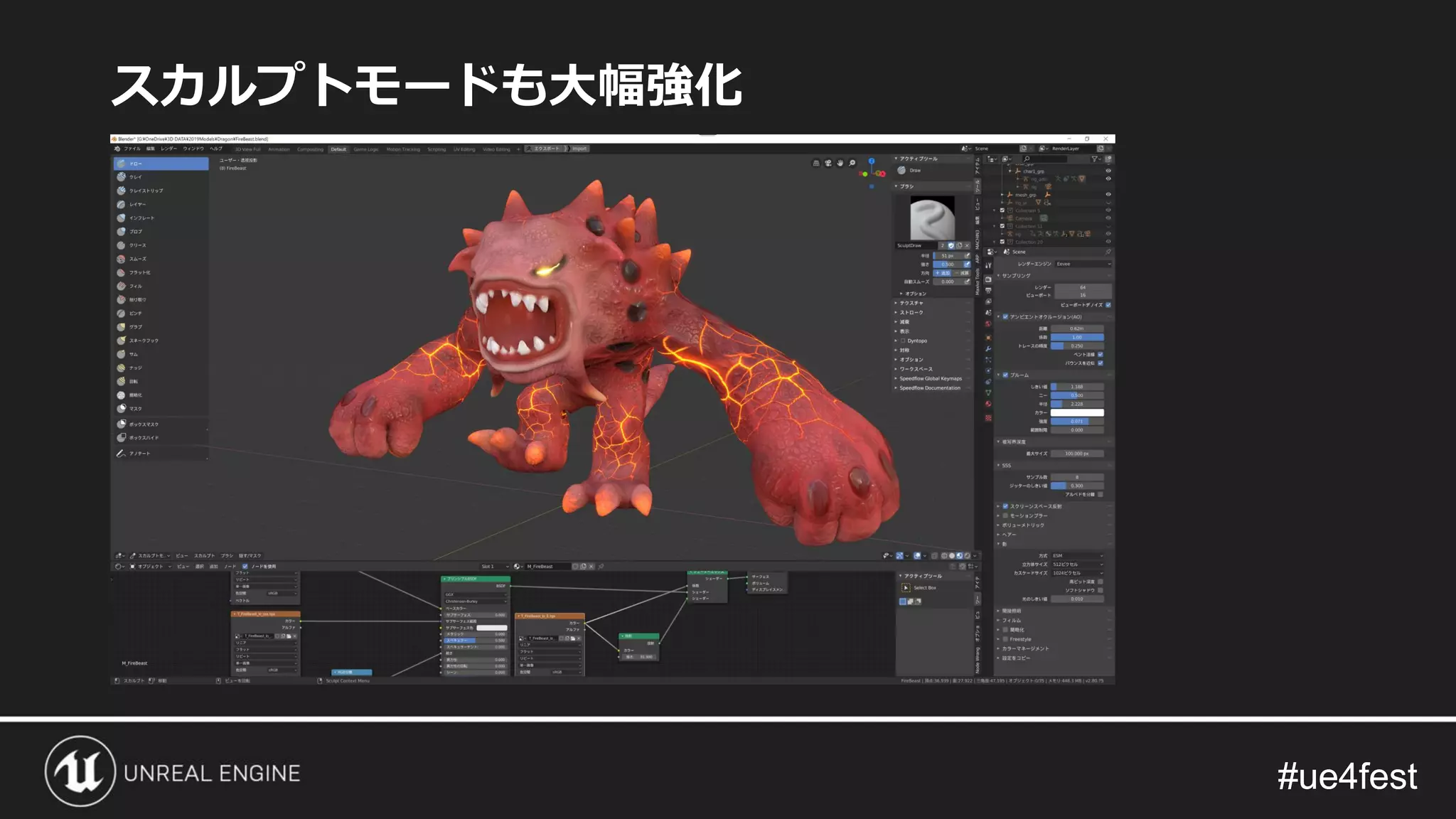Collapse the サンプリング panel
Screen dimensions: 1456x819
coord(1054,275)
